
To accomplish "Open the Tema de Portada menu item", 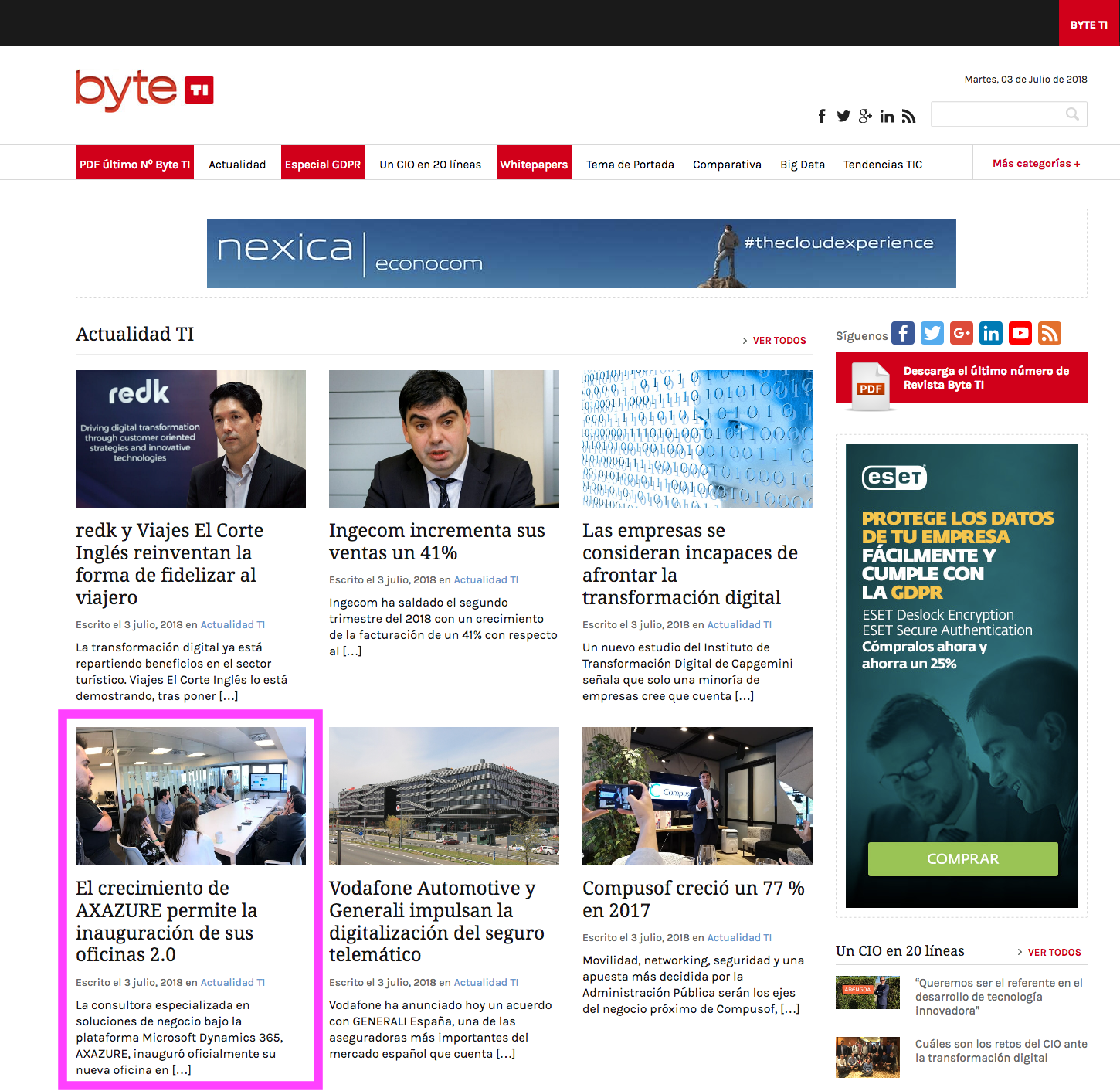I will [x=630, y=165].
